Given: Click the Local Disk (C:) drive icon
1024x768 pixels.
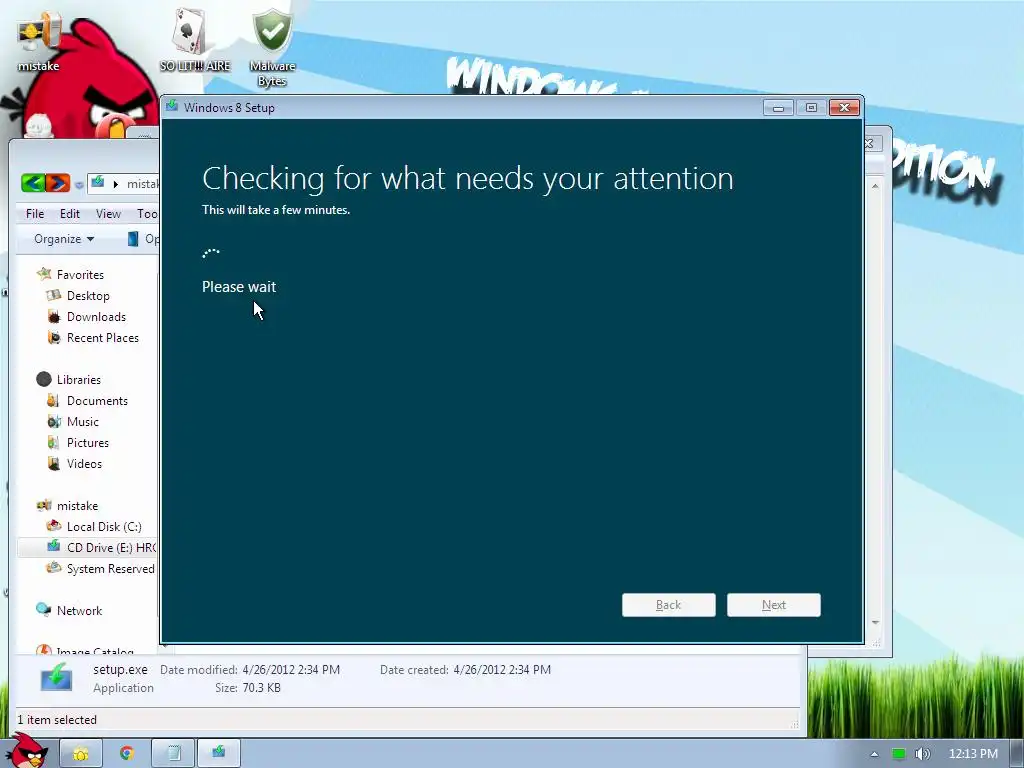Looking at the screenshot, I should click(x=54, y=526).
